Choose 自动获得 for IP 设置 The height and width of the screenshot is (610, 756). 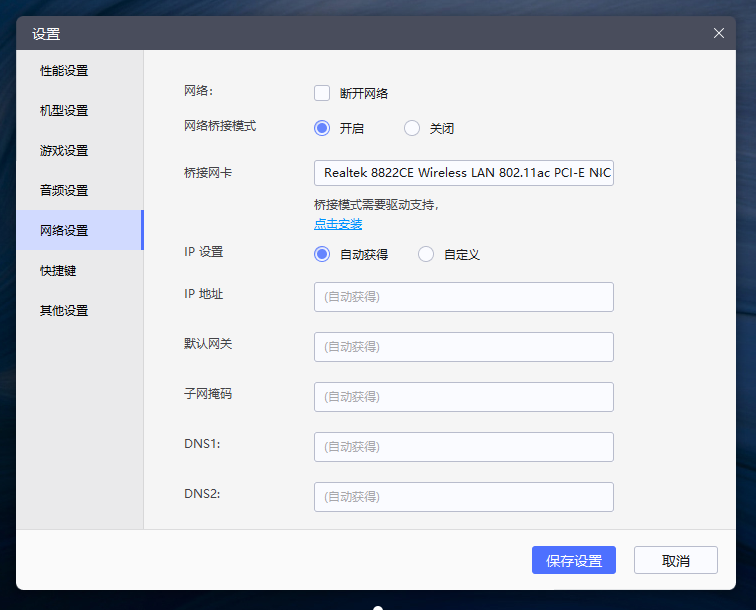click(322, 254)
